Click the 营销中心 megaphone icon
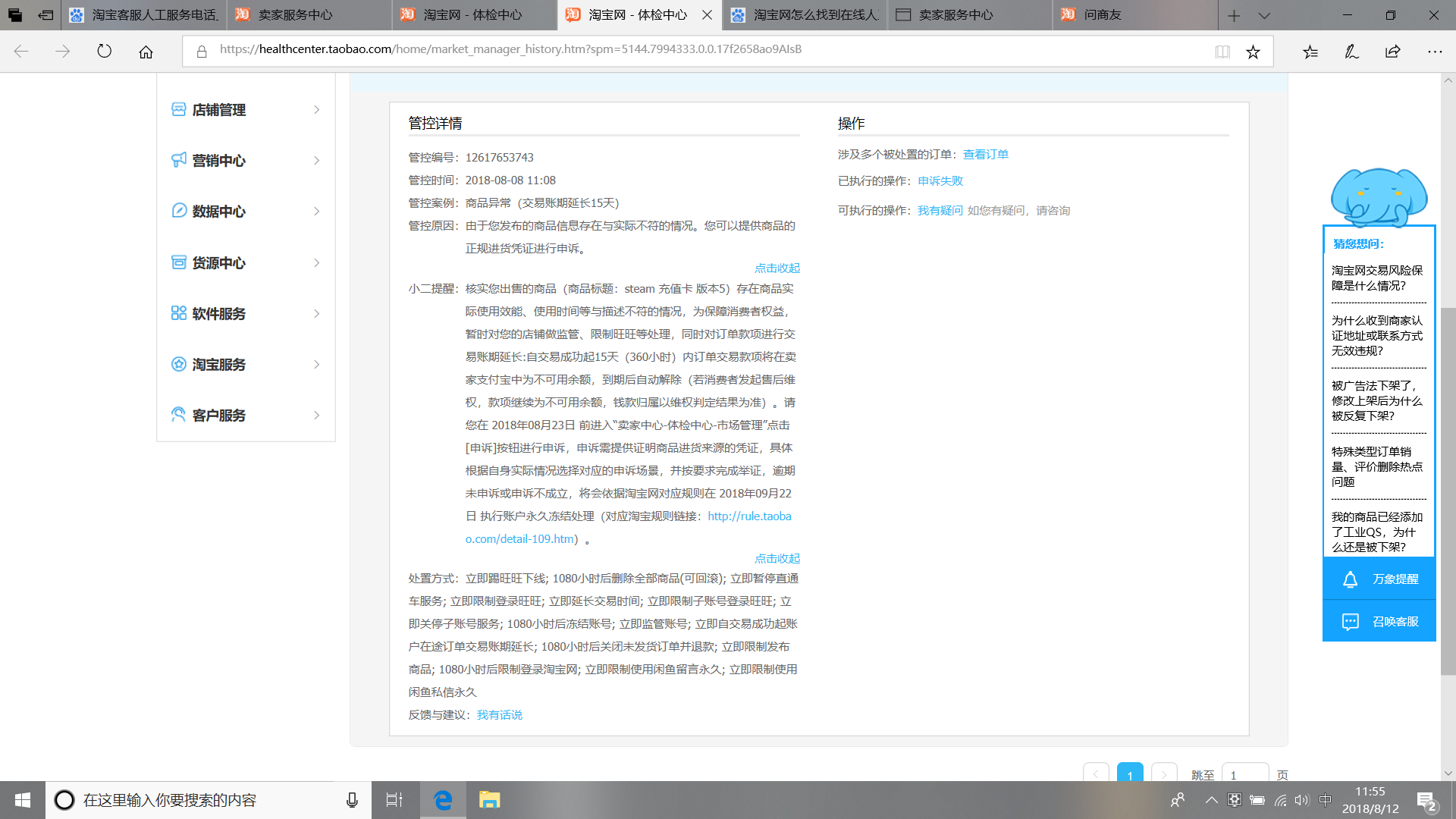 tap(179, 160)
